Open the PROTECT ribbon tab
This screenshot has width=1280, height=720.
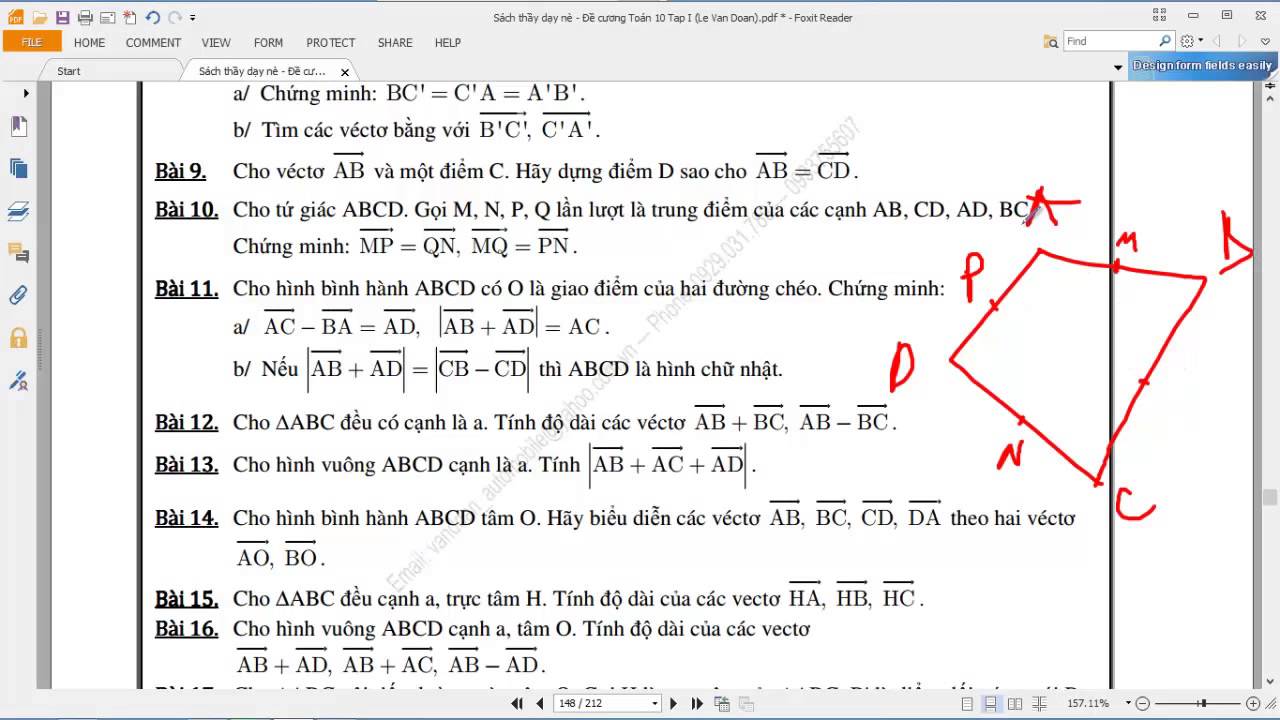coord(330,43)
